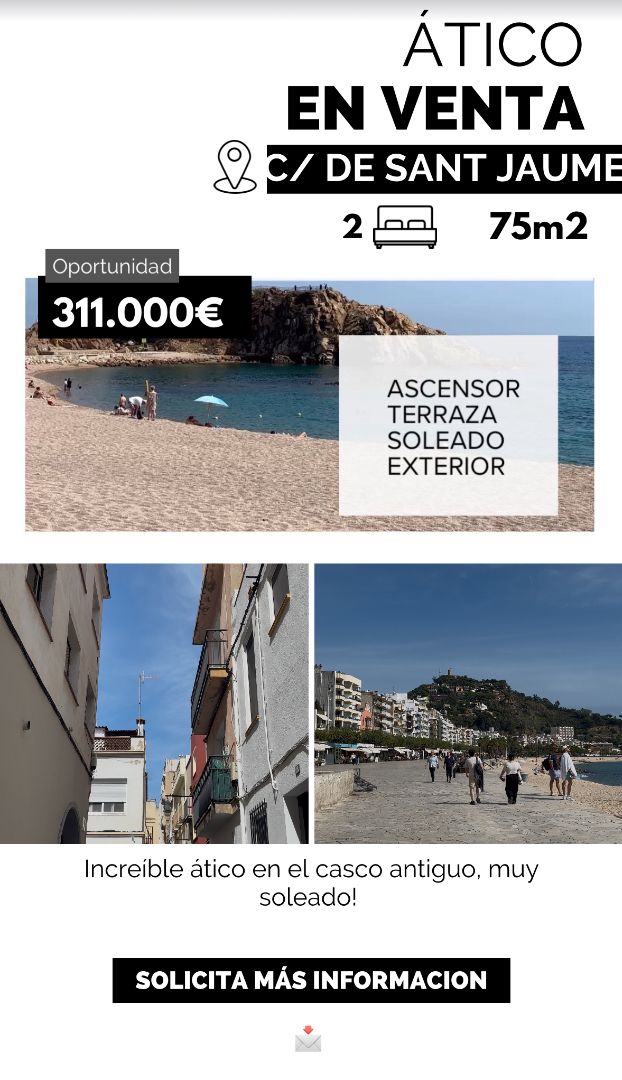Viewport: 622px width, 1080px height.
Task: Open the beach cove photo
Action: coord(309,405)
